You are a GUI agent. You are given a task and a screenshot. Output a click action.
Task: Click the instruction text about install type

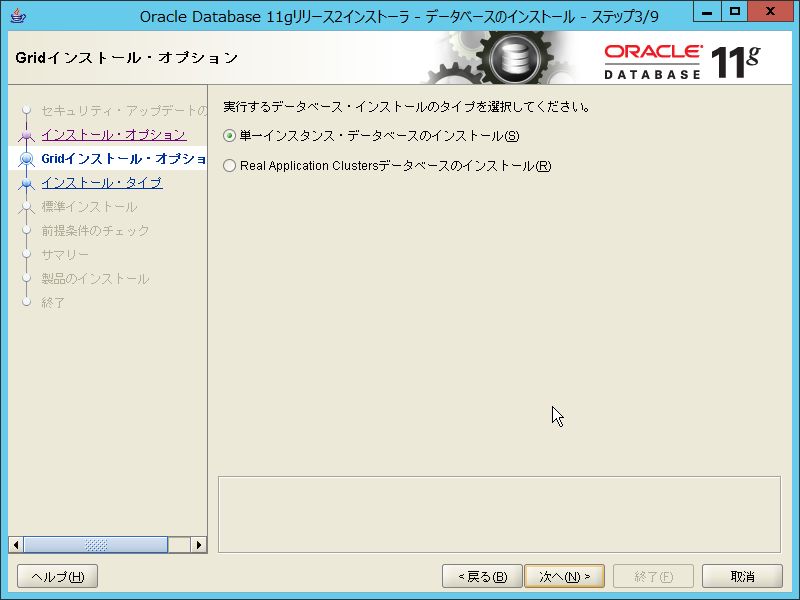(407, 107)
